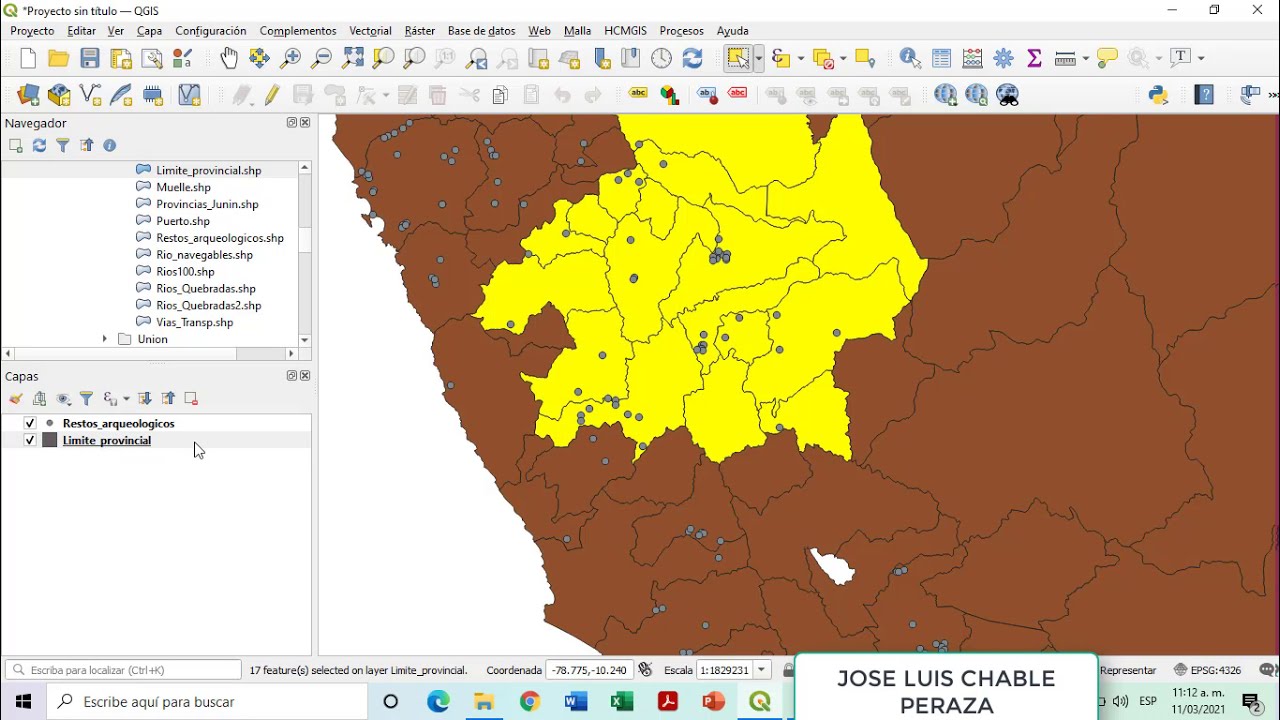Open the Processing Toolbox gear icon
1280x720 pixels.
[x=1004, y=59]
